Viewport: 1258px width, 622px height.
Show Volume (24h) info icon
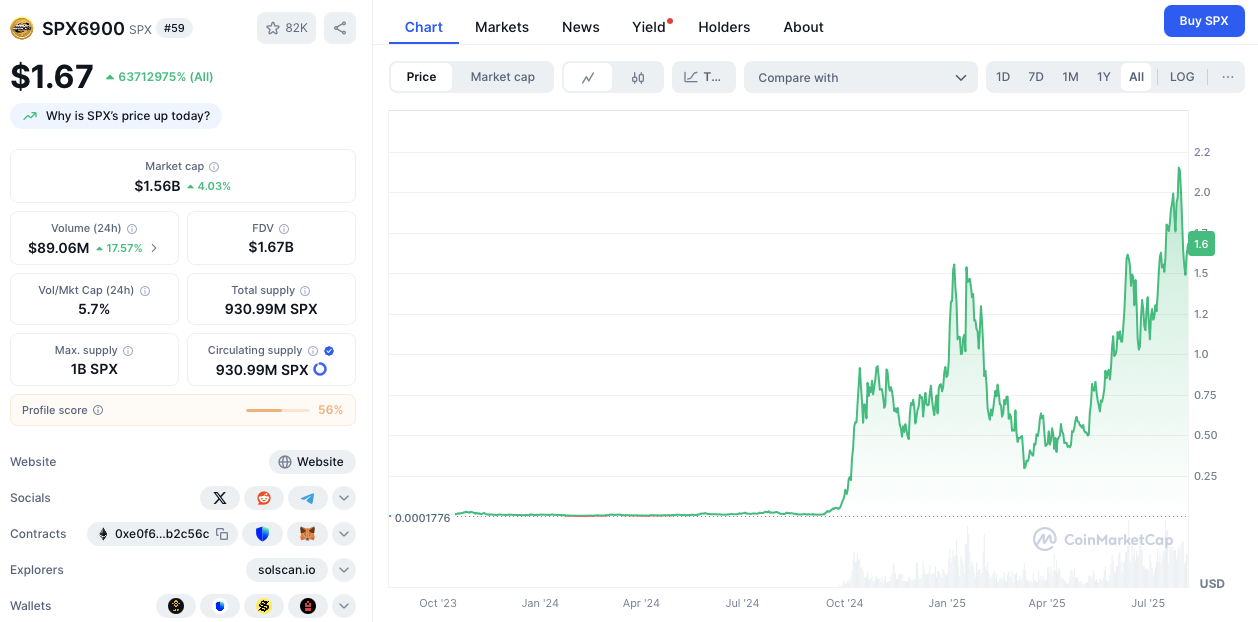(132, 229)
